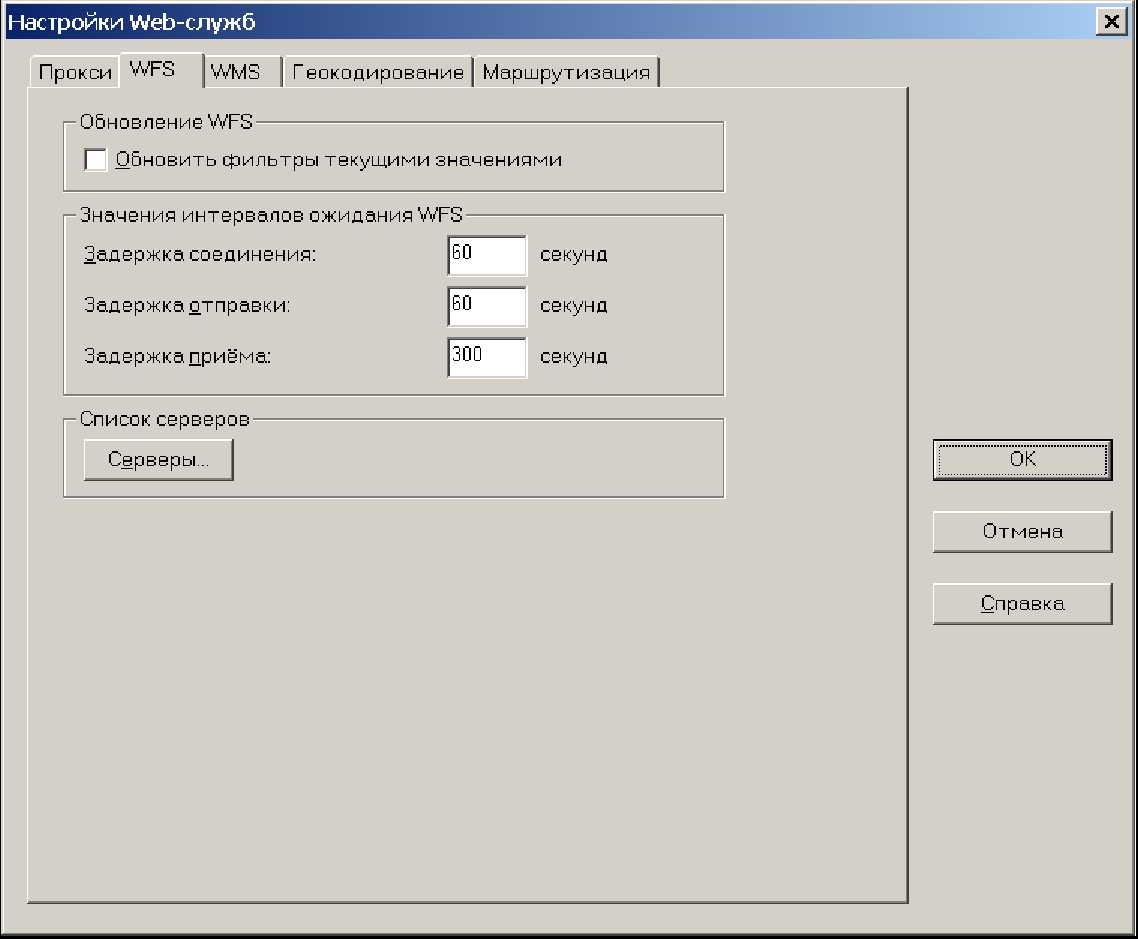The width and height of the screenshot is (1138, 939).
Task: Click the Задержка соединения input field
Action: tap(487, 255)
